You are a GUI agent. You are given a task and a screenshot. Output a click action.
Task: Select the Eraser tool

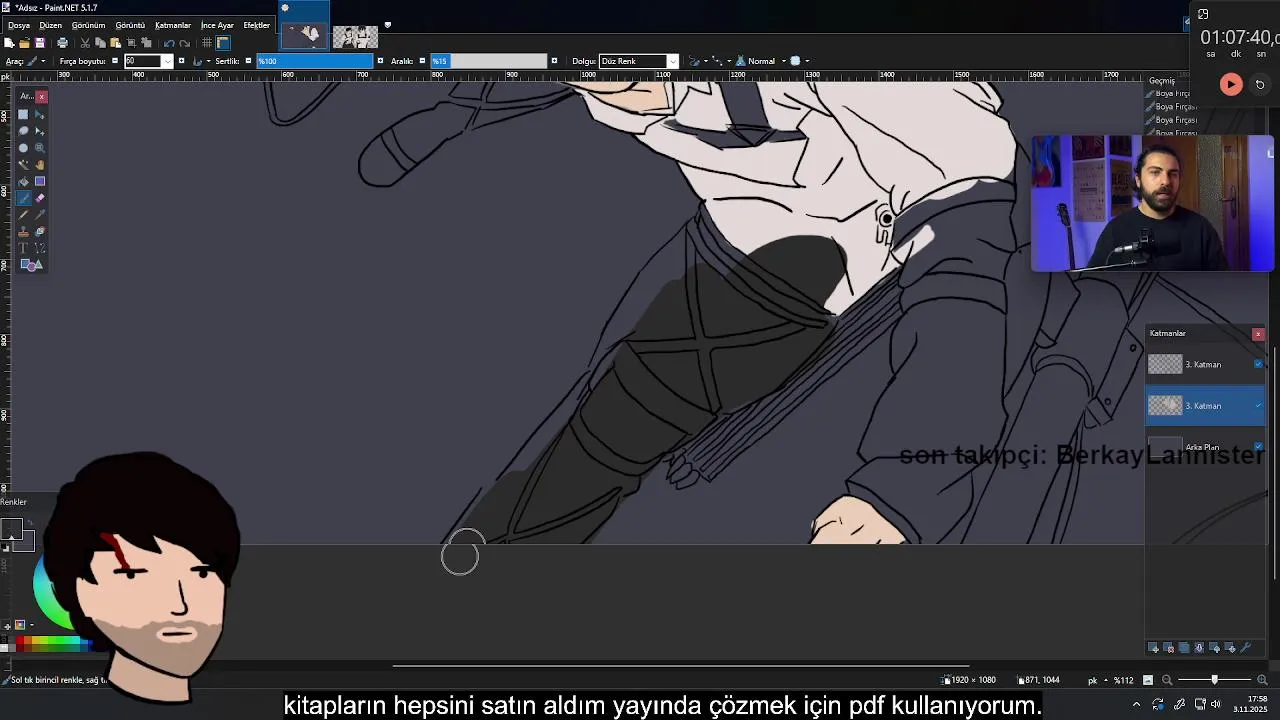tap(40, 198)
